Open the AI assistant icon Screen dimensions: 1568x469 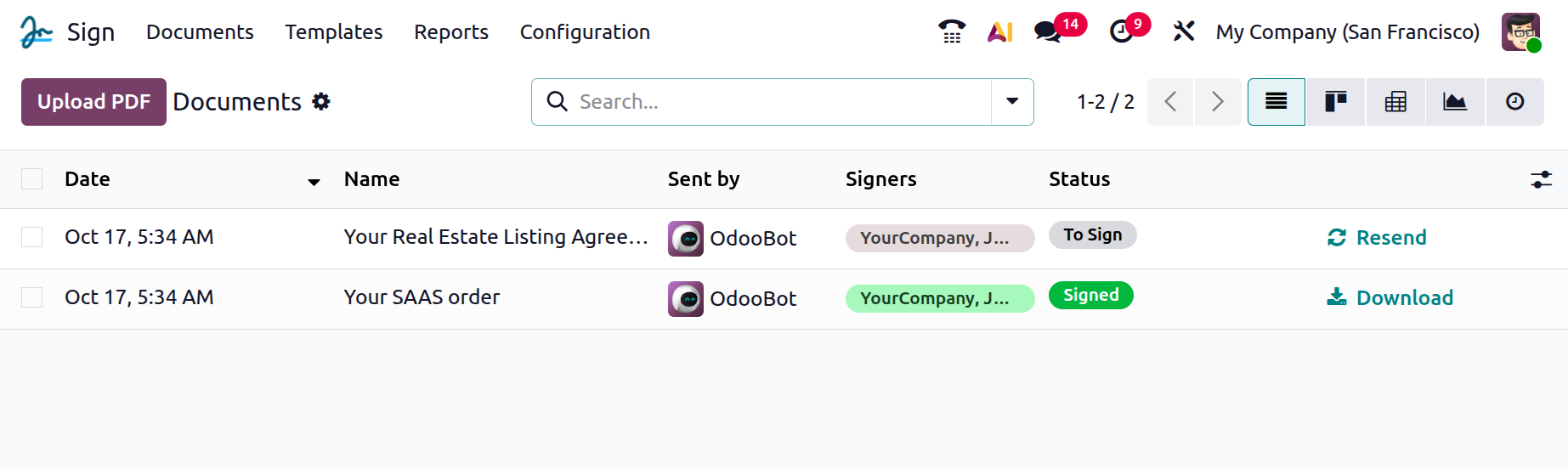(999, 32)
